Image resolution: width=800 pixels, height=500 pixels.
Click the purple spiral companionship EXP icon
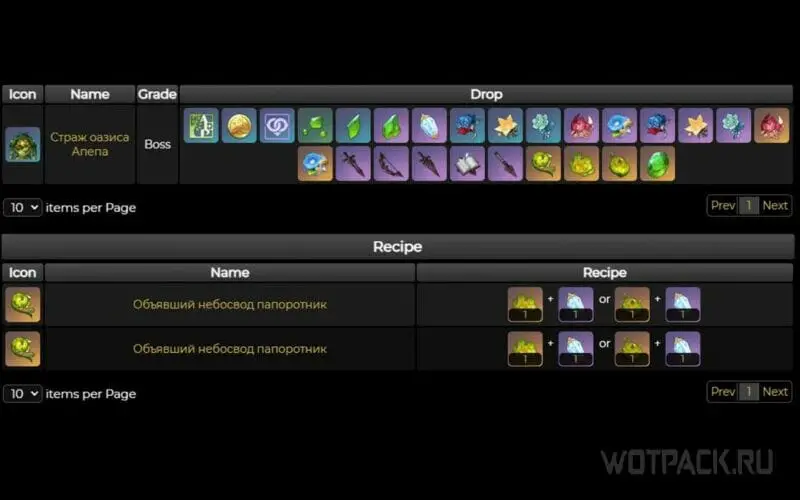tap(277, 126)
